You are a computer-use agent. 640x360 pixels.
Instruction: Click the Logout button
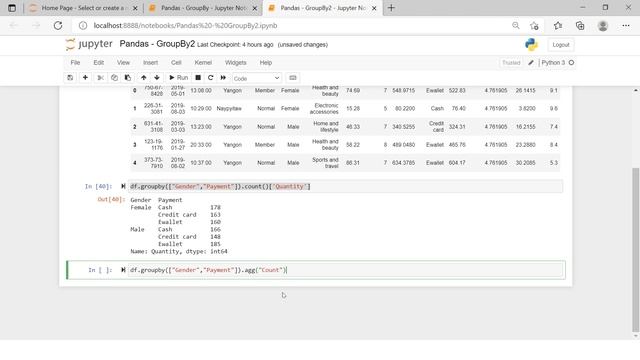[561, 45]
